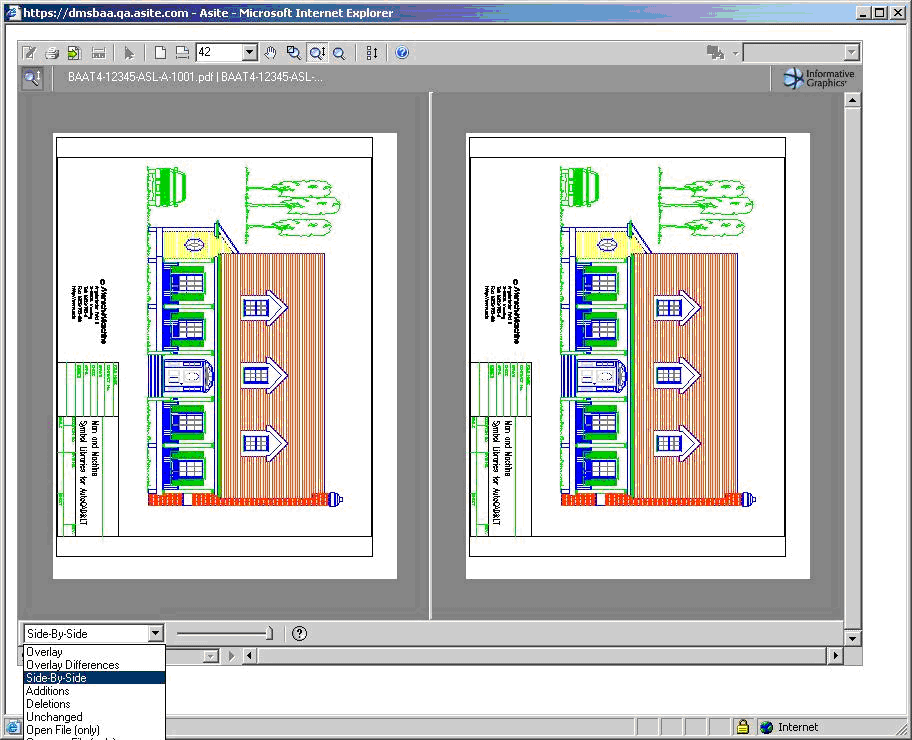This screenshot has width=912, height=740.
Task: Collapse the Side-By-Side compare mode dropdown
Action: pos(155,634)
